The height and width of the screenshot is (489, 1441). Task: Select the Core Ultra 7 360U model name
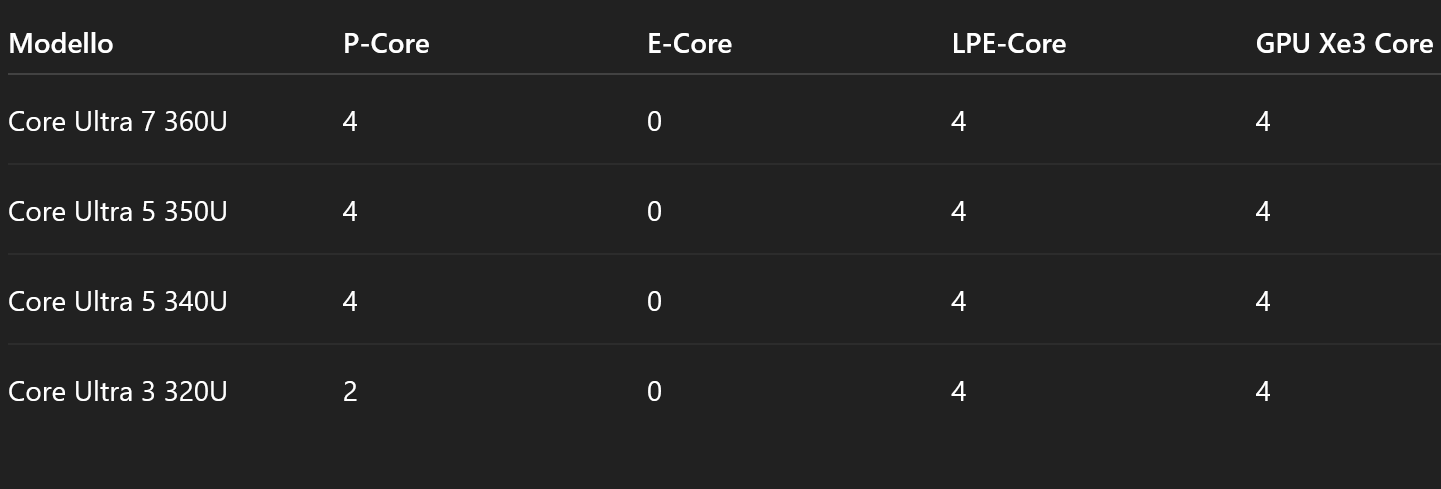118,122
